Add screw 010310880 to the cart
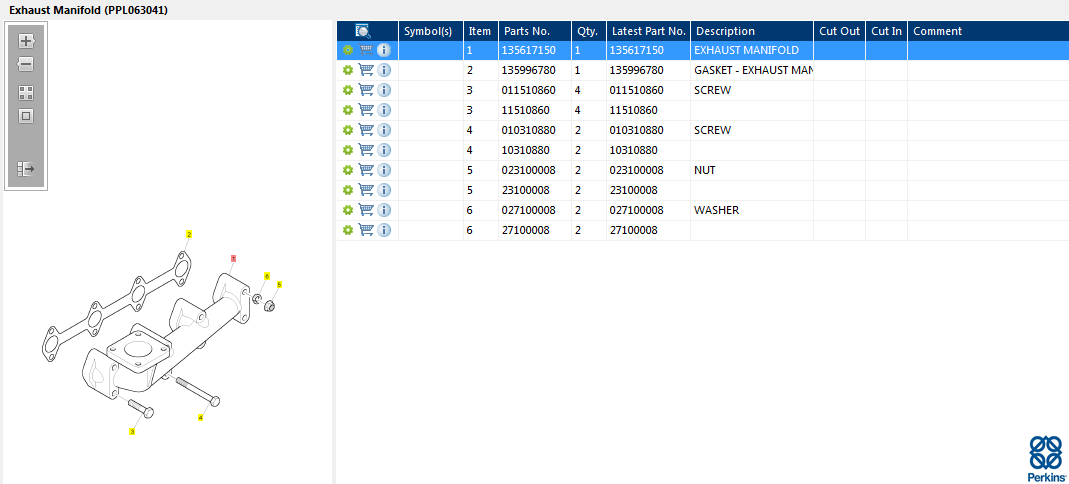 click(x=366, y=130)
